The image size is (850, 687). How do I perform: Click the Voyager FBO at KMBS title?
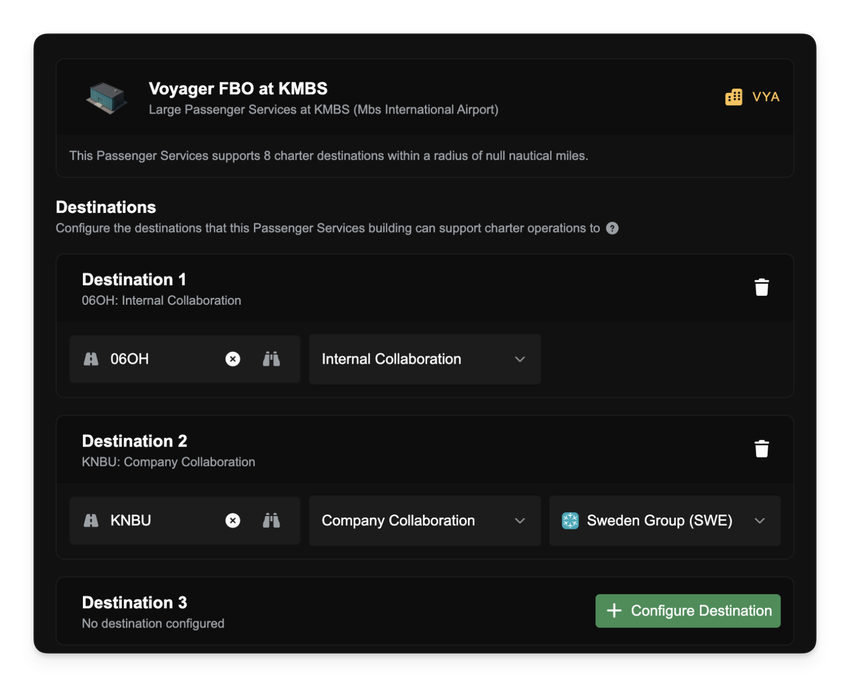[x=238, y=89]
